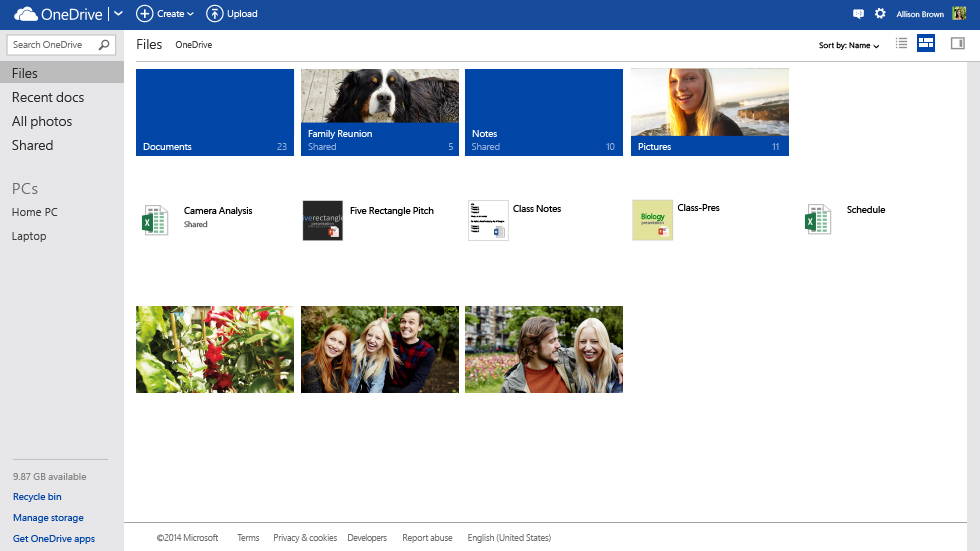Switch to thumbnails tile view
This screenshot has height=551, width=980.
click(x=926, y=44)
